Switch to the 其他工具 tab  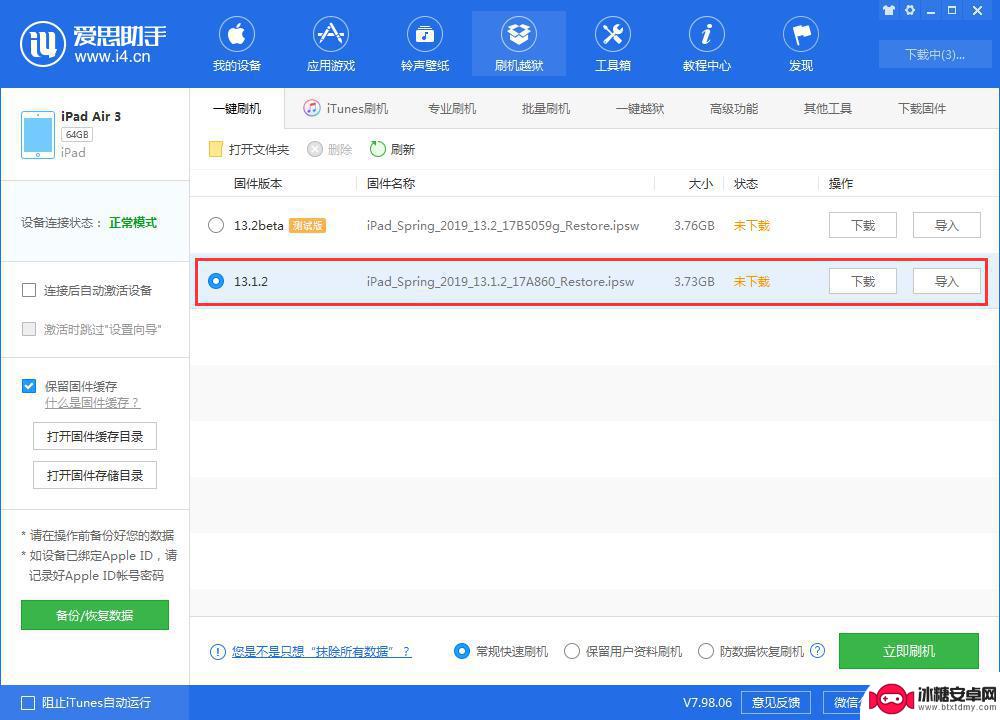point(828,108)
